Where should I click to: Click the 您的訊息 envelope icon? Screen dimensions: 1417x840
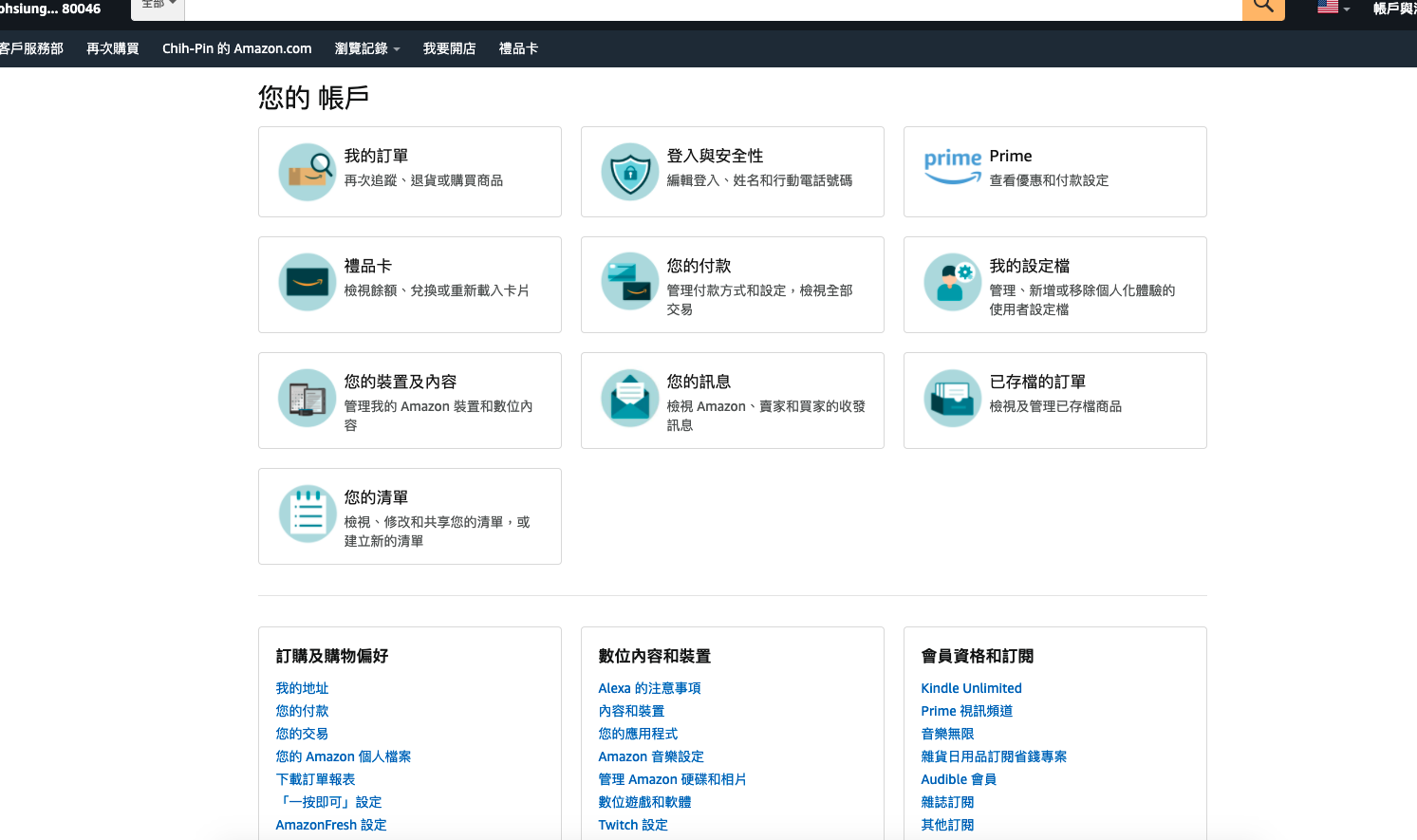[629, 398]
